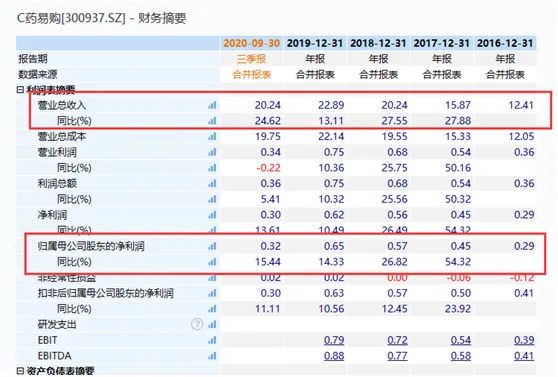Select the 2016-12-31 column header
This screenshot has height=377, width=558.
[x=505, y=43]
